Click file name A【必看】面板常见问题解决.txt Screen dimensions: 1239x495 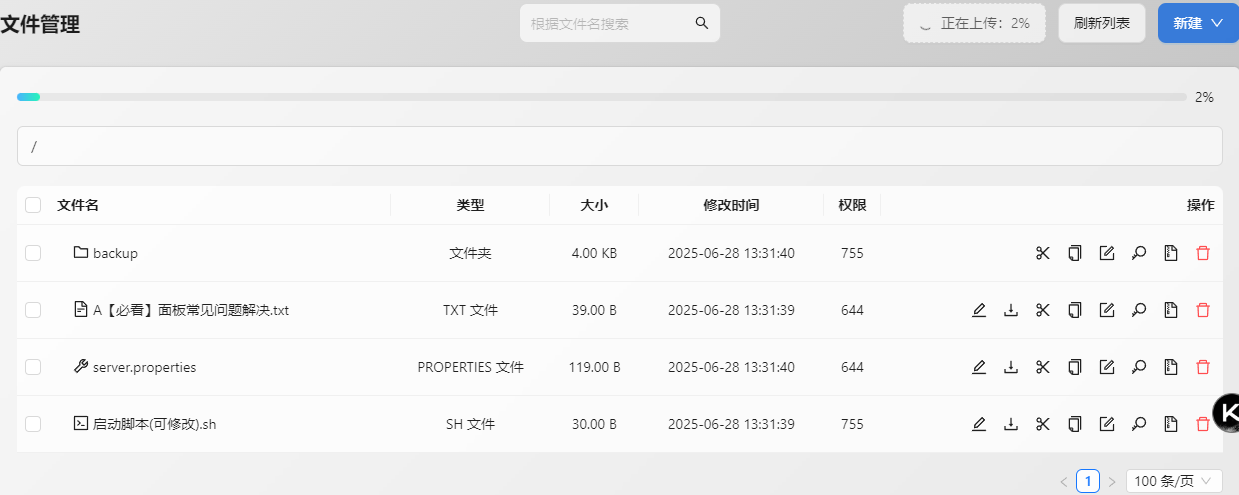pyautogui.click(x=191, y=310)
